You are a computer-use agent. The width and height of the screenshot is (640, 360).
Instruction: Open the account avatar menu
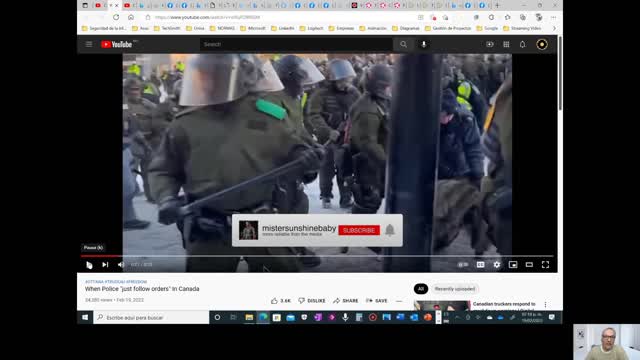542,44
